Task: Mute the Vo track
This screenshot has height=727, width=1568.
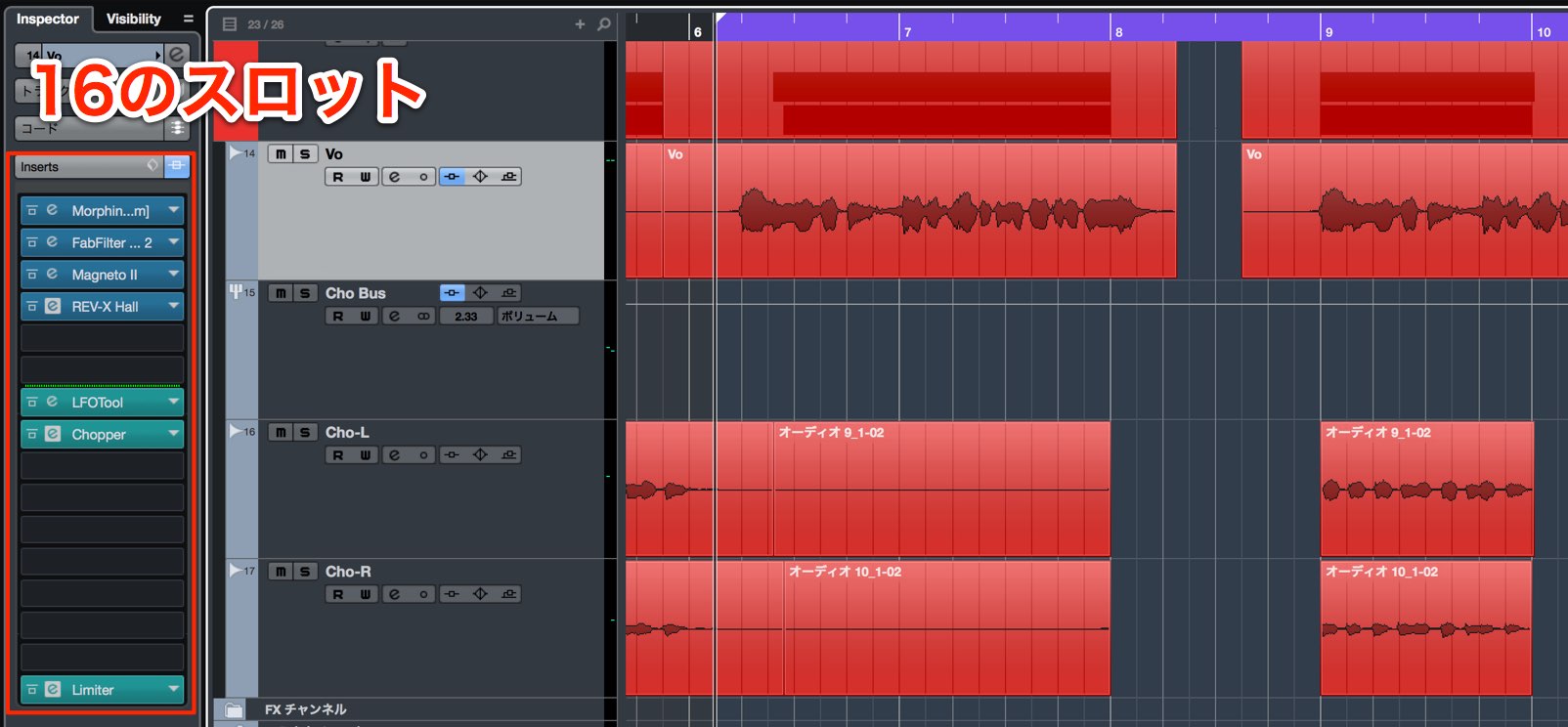Action: point(281,154)
